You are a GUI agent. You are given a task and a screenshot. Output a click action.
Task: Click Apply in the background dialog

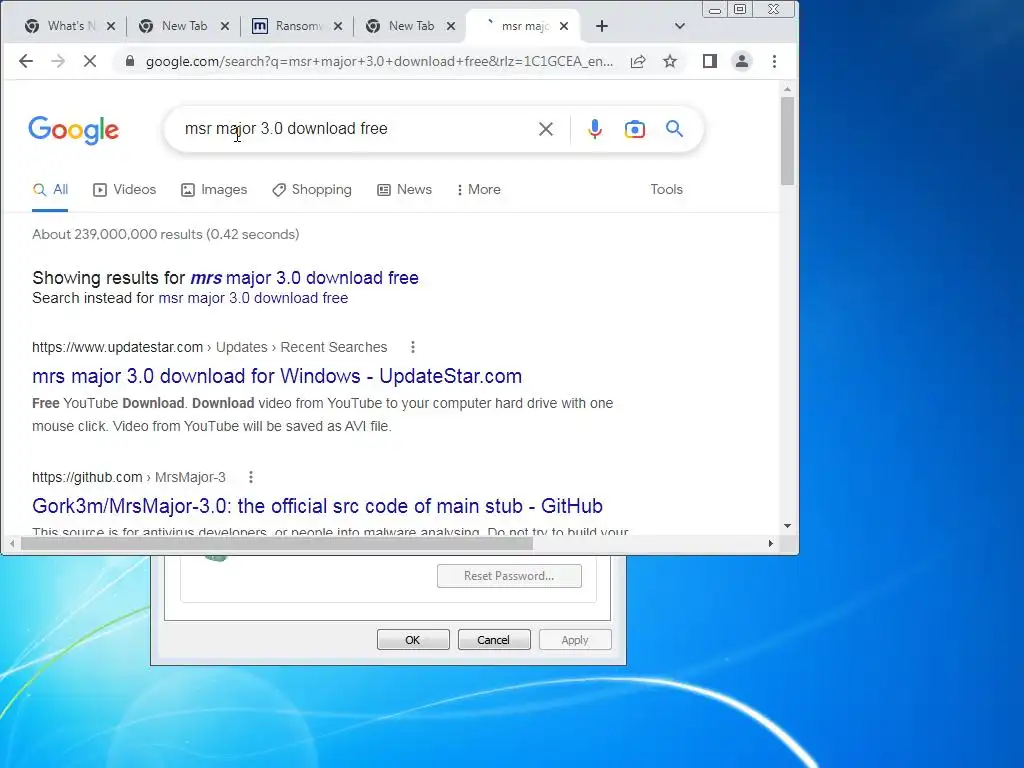[575, 640]
